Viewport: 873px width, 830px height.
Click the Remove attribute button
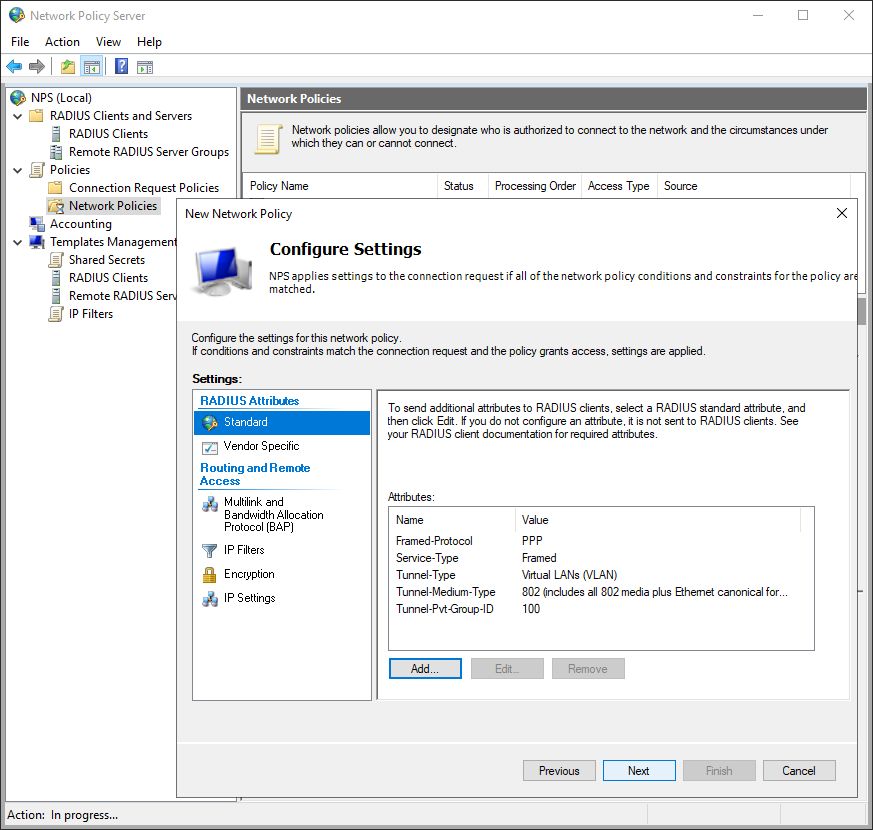coord(588,669)
